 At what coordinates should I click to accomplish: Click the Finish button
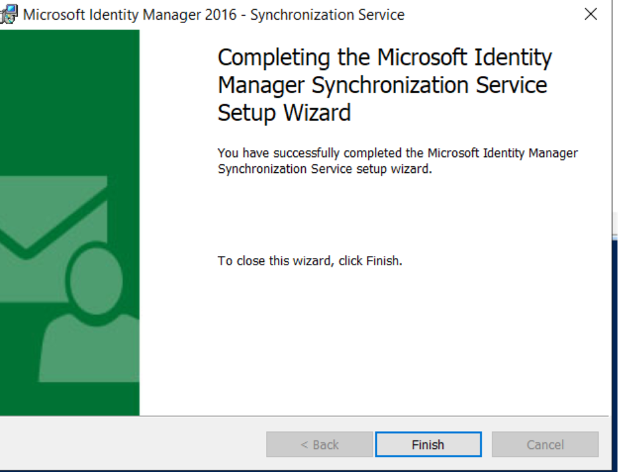428,444
